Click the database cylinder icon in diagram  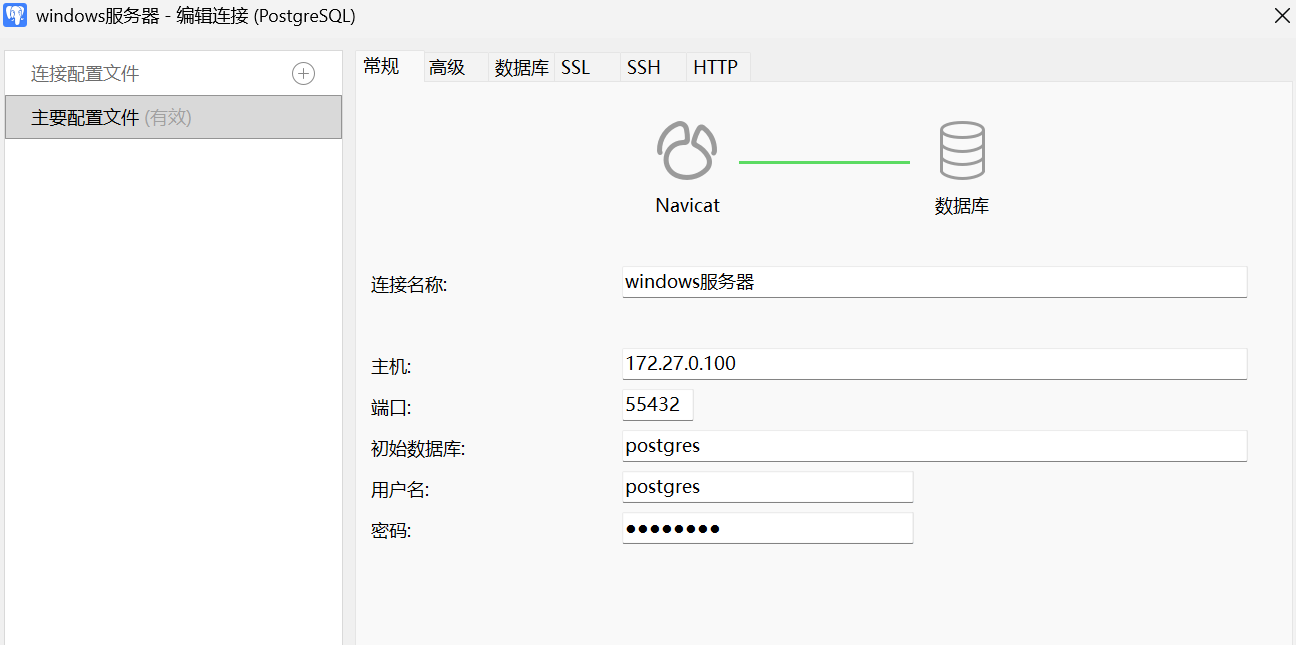click(x=962, y=151)
